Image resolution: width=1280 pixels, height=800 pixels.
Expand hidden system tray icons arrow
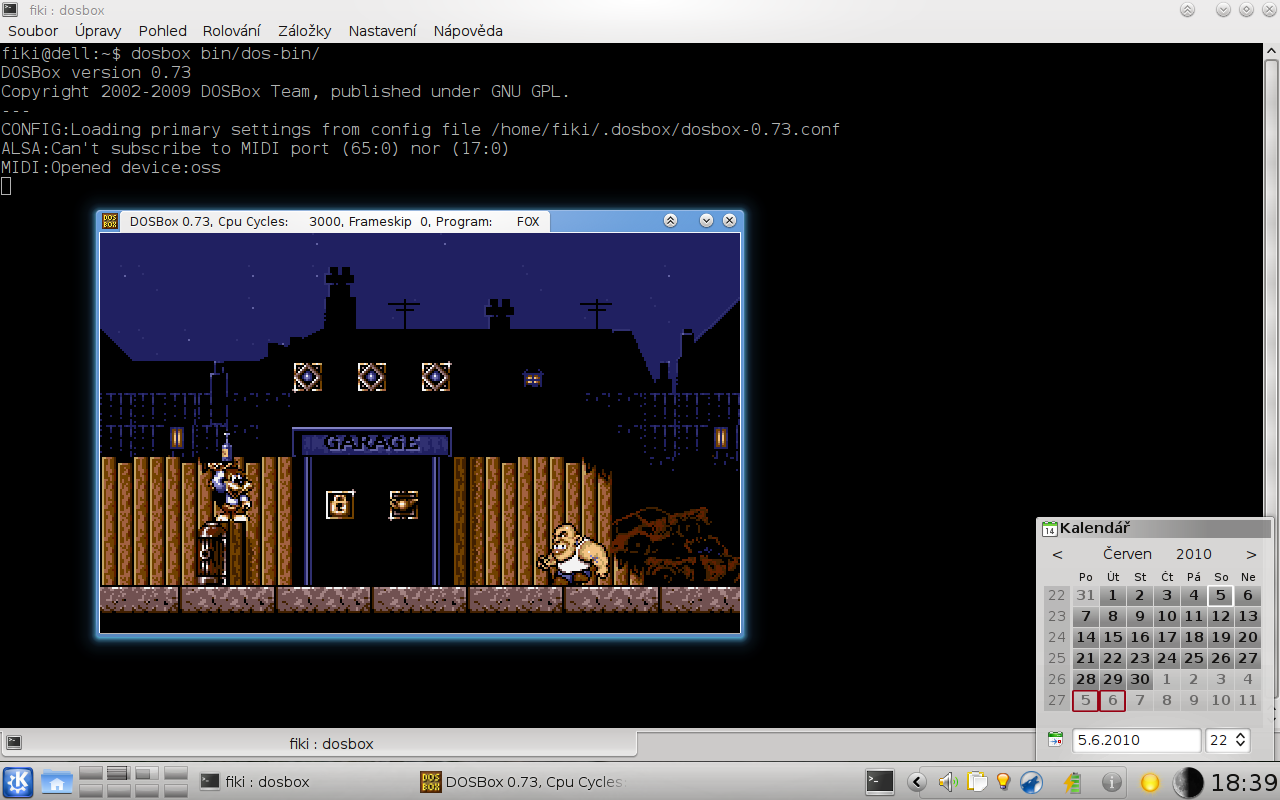point(916,782)
